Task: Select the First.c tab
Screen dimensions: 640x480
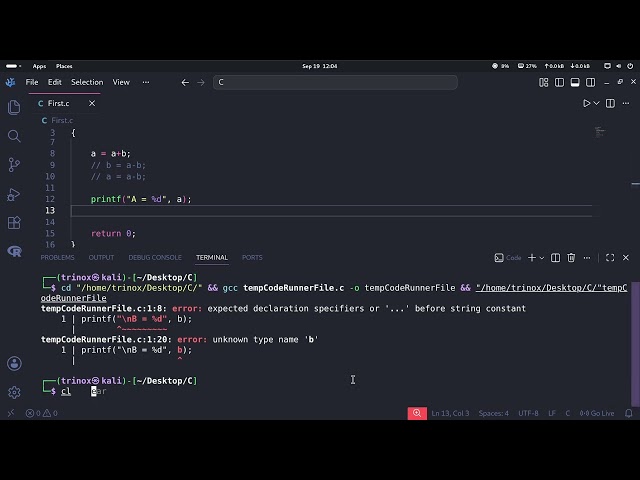Action: coord(64,103)
